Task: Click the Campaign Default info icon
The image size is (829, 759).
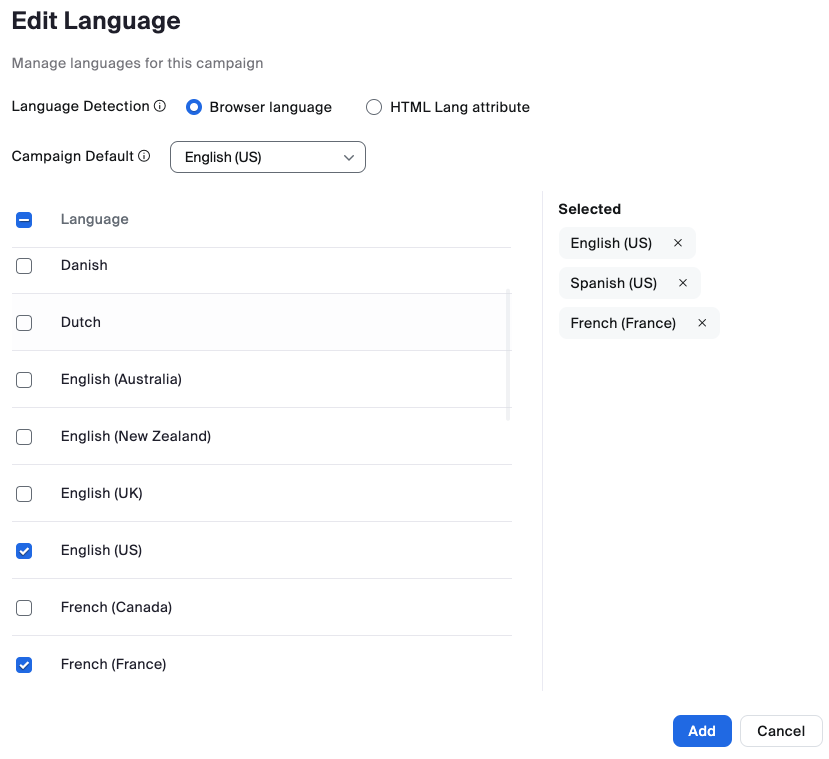Action: (x=144, y=156)
